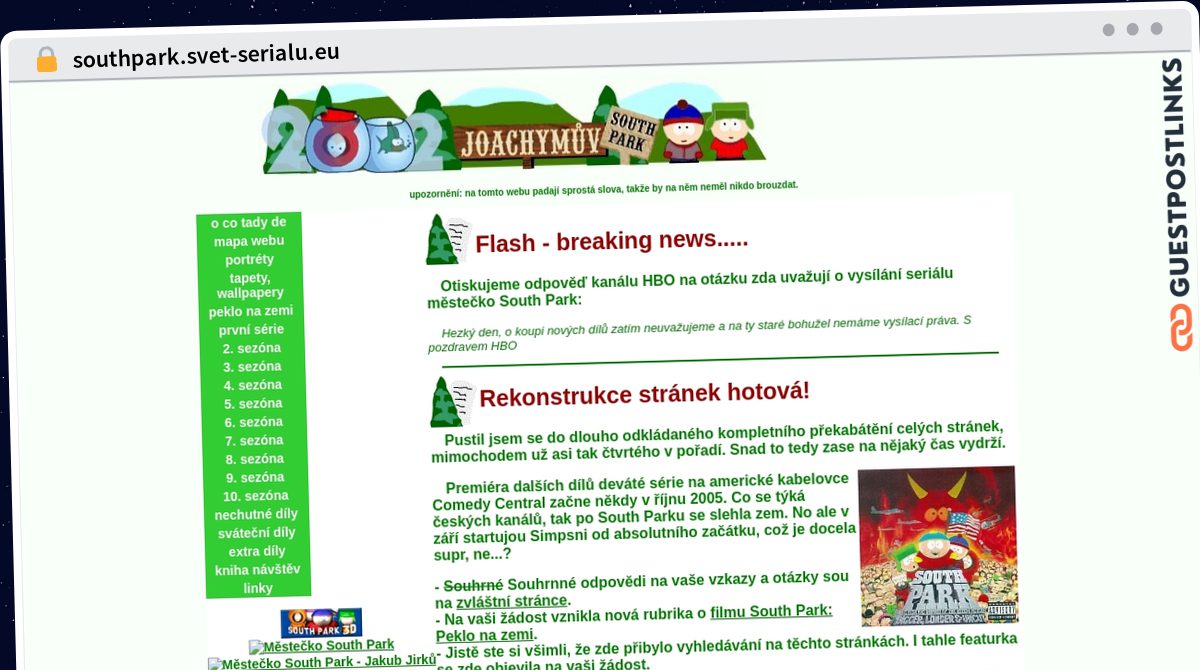This screenshot has width=1200, height=670.
Task: Select '4. sezóna' from the menu
Action: click(x=253, y=385)
